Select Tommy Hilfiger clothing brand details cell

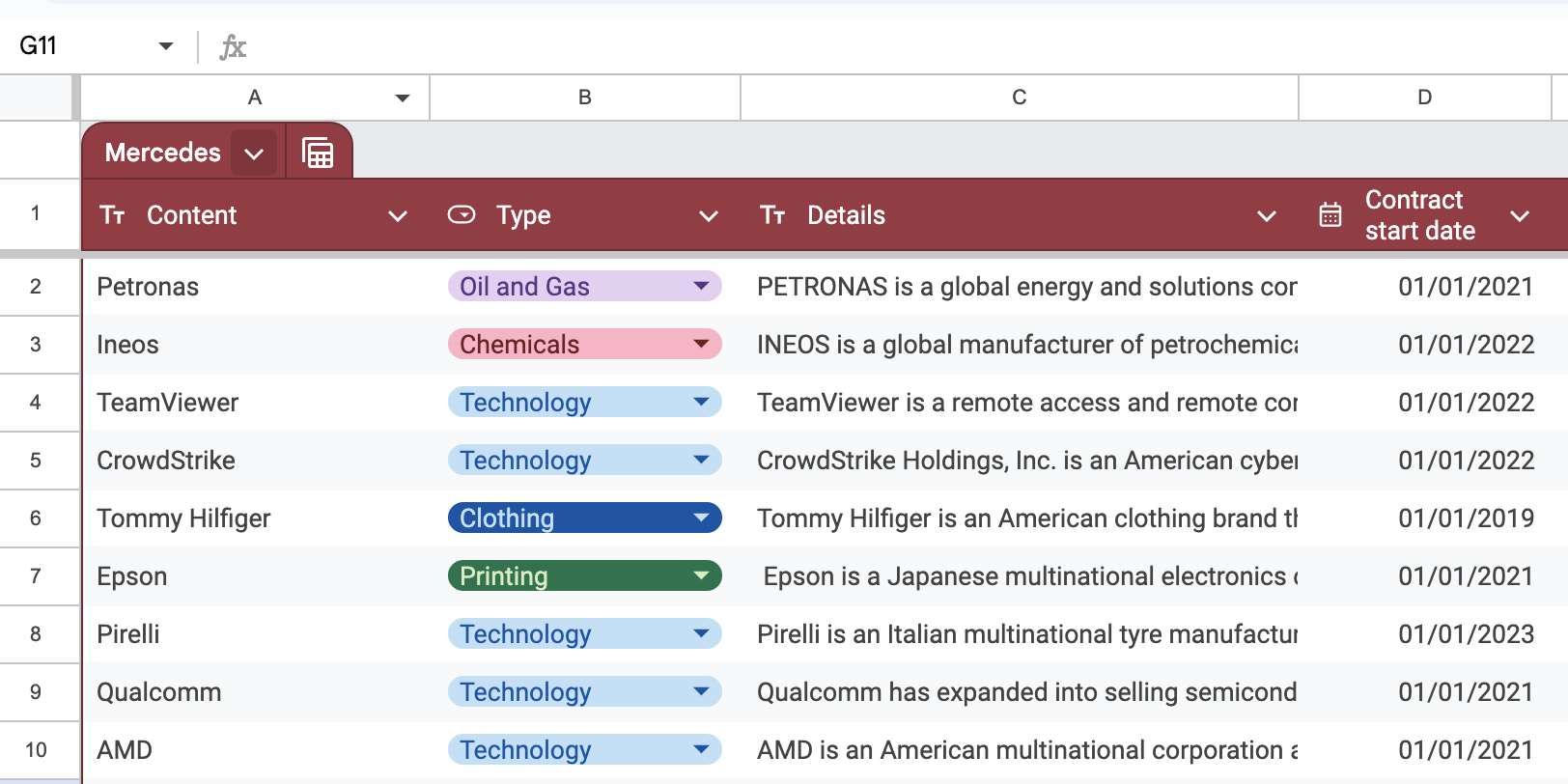click(1020, 518)
